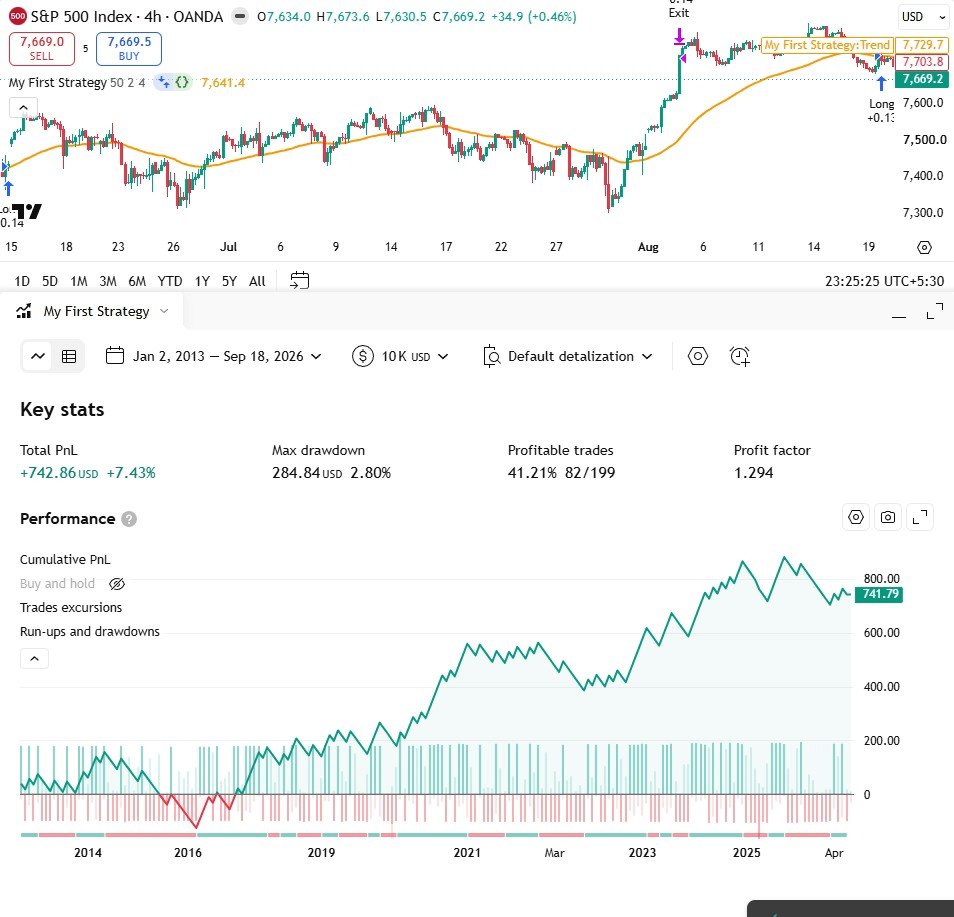
Task: Toggle the Cumulative PnL series
Action: (65, 559)
